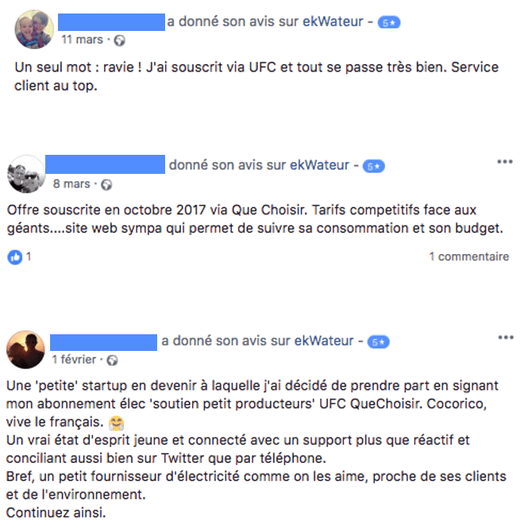The height and width of the screenshot is (528, 520).
Task: Click the globe privacy icon beside 11 mars
Action: pos(119,40)
